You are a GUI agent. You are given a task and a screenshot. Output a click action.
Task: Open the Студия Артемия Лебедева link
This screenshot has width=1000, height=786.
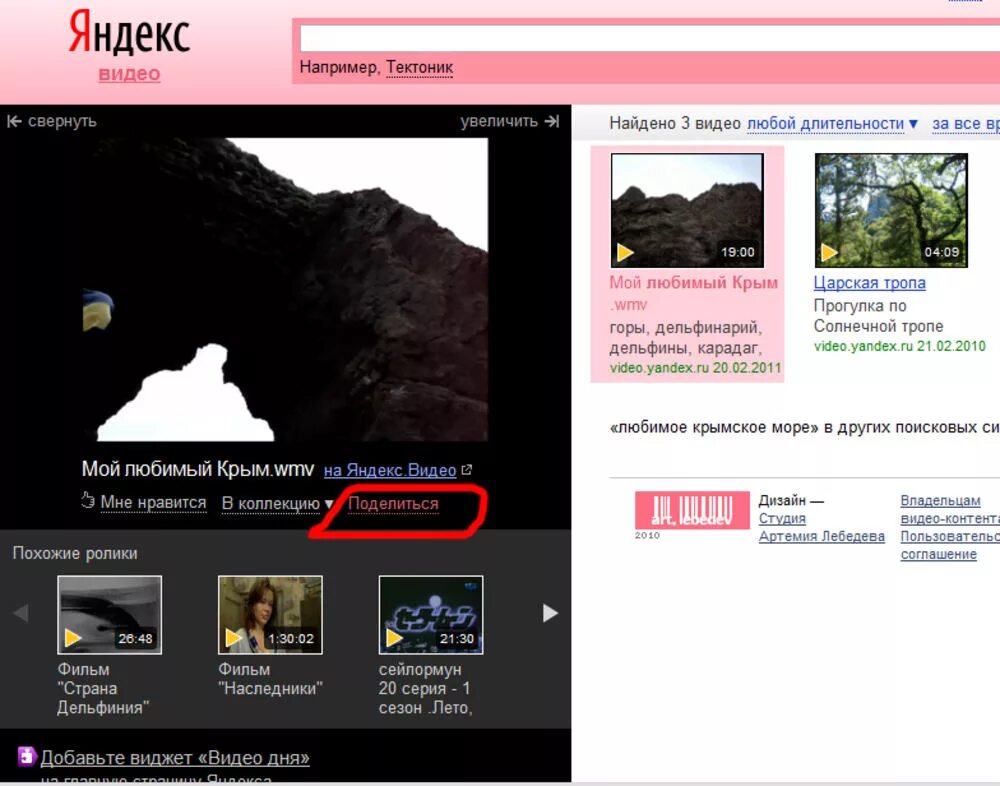(x=821, y=528)
